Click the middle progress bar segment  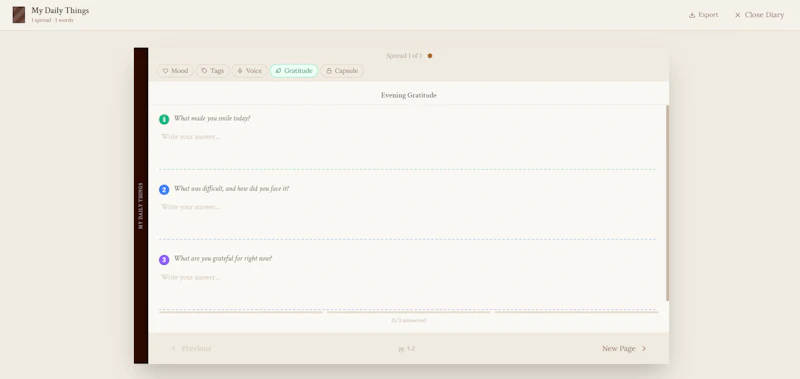coord(408,312)
